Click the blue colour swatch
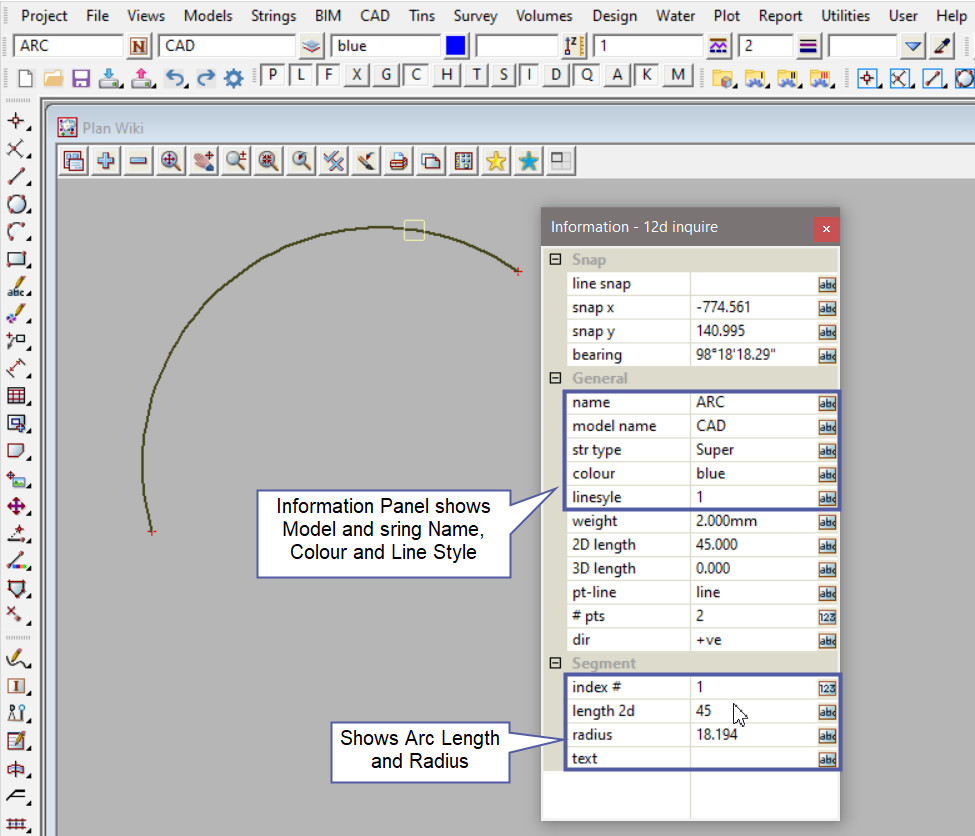This screenshot has width=975, height=836. tap(456, 46)
